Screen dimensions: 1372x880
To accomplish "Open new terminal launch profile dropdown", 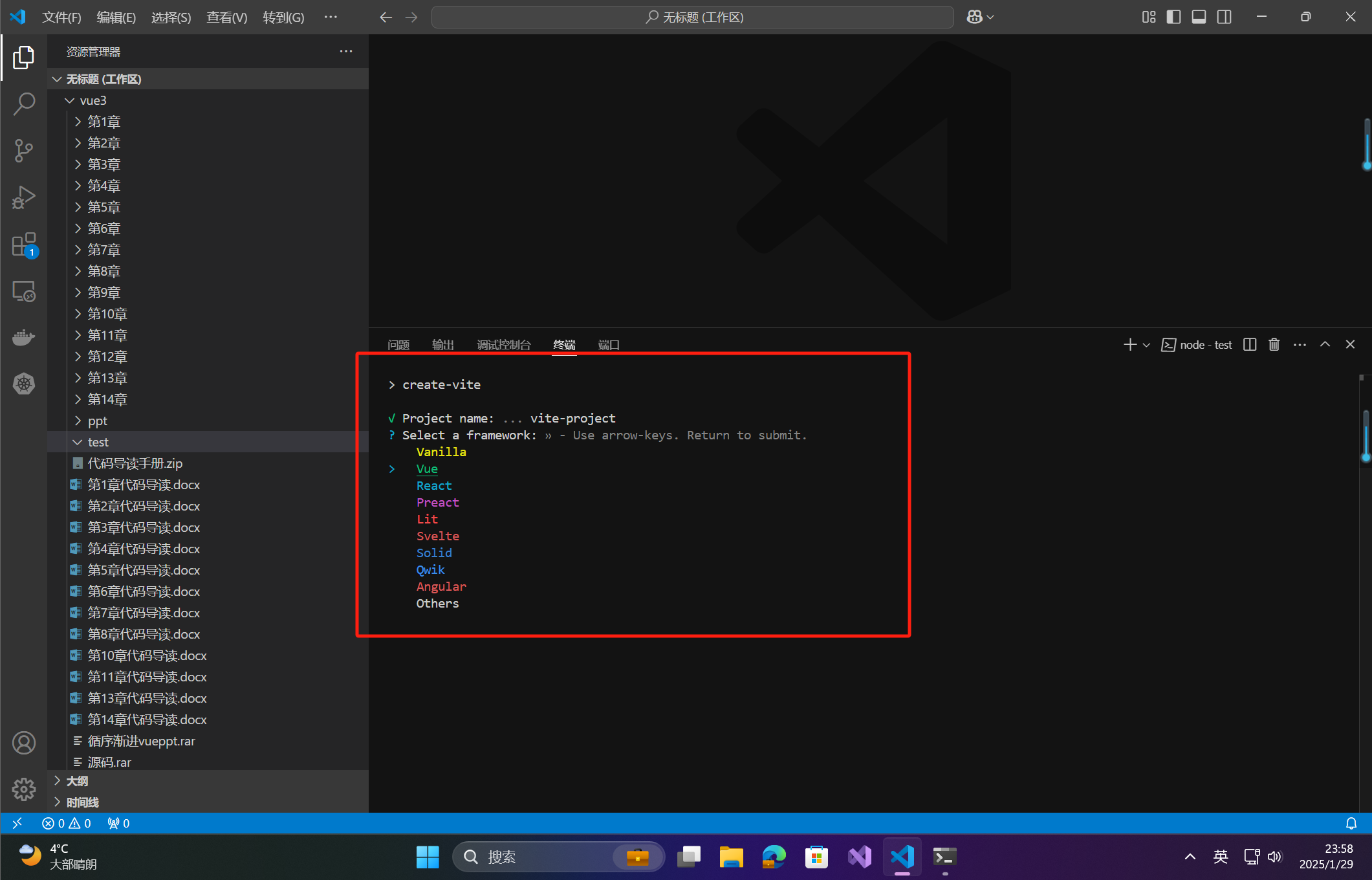I will (x=1146, y=346).
